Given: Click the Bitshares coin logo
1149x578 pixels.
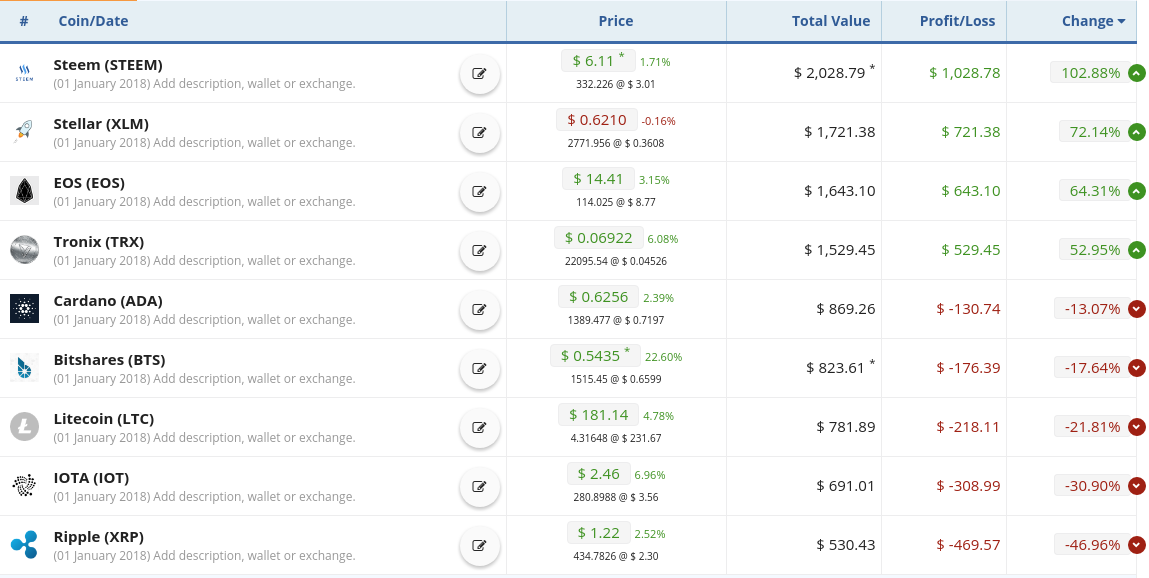Looking at the screenshot, I should pyautogui.click(x=24, y=368).
